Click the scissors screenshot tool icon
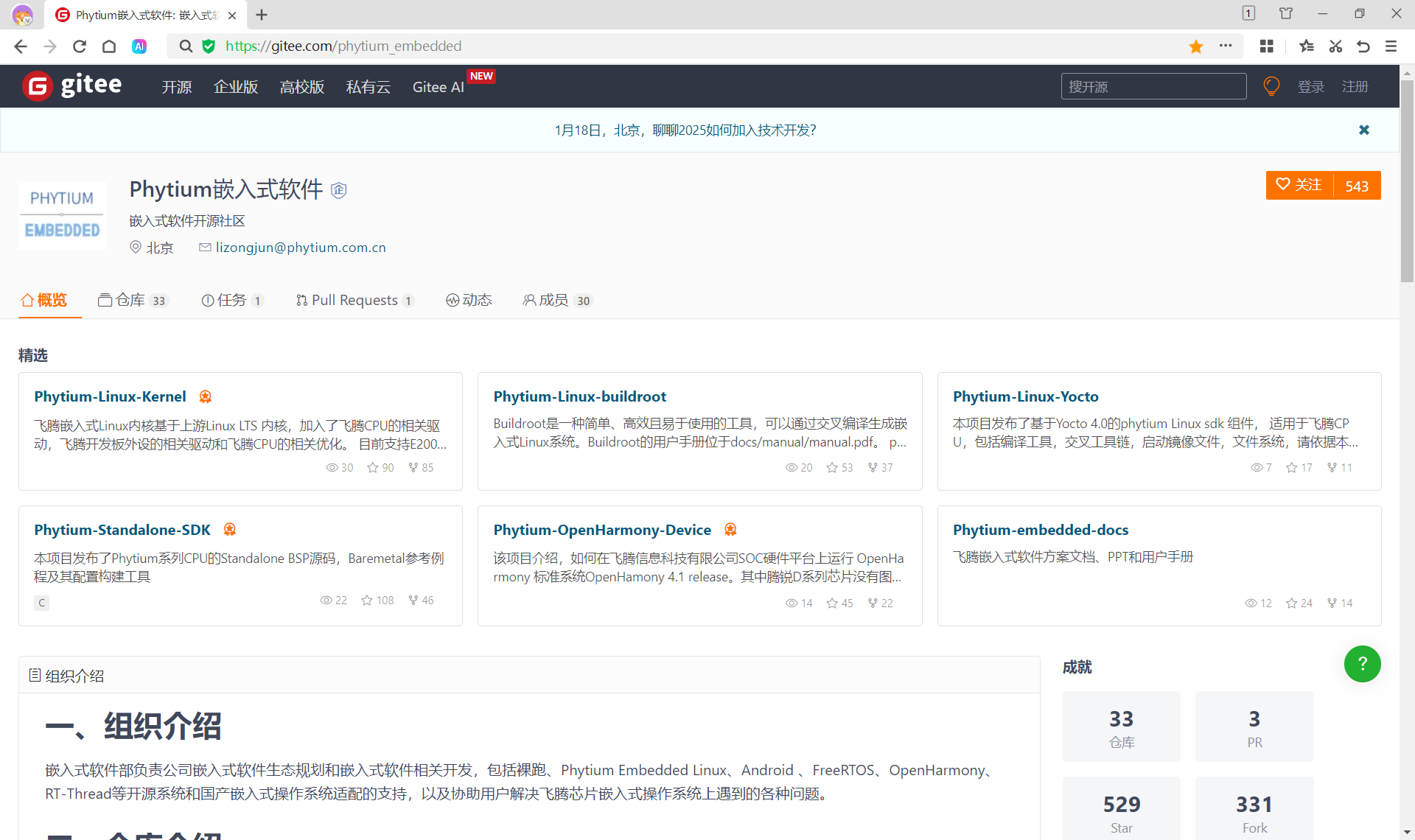The image size is (1415, 840). click(x=1335, y=46)
